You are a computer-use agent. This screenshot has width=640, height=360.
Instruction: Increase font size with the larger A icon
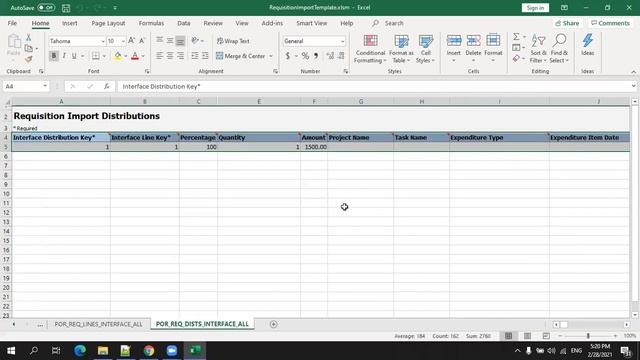(x=131, y=41)
